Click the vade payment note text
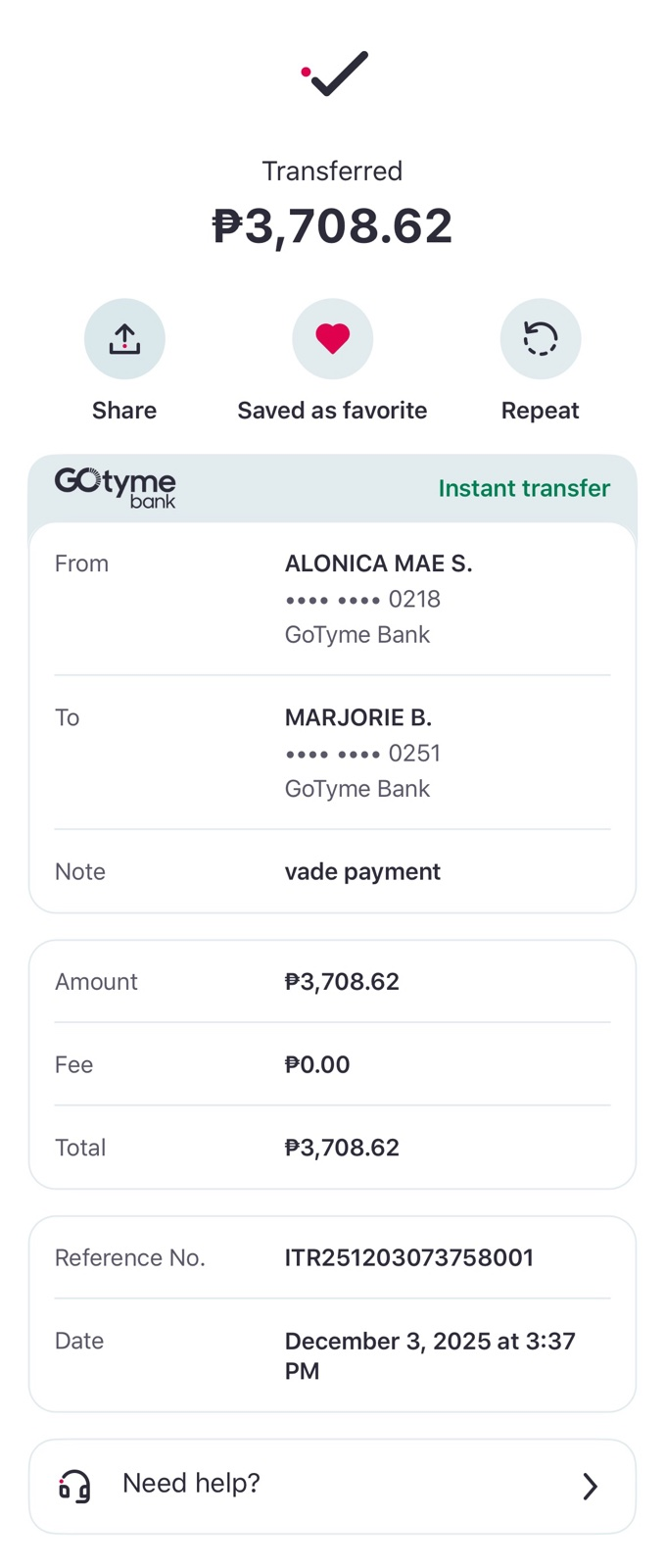Viewport: 665px width, 1568px height. tap(362, 871)
